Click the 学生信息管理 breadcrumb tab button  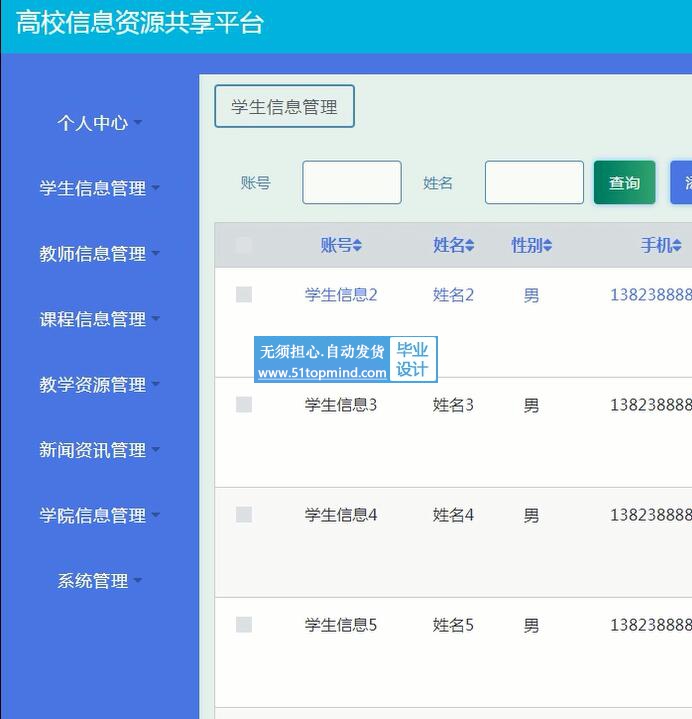(284, 107)
